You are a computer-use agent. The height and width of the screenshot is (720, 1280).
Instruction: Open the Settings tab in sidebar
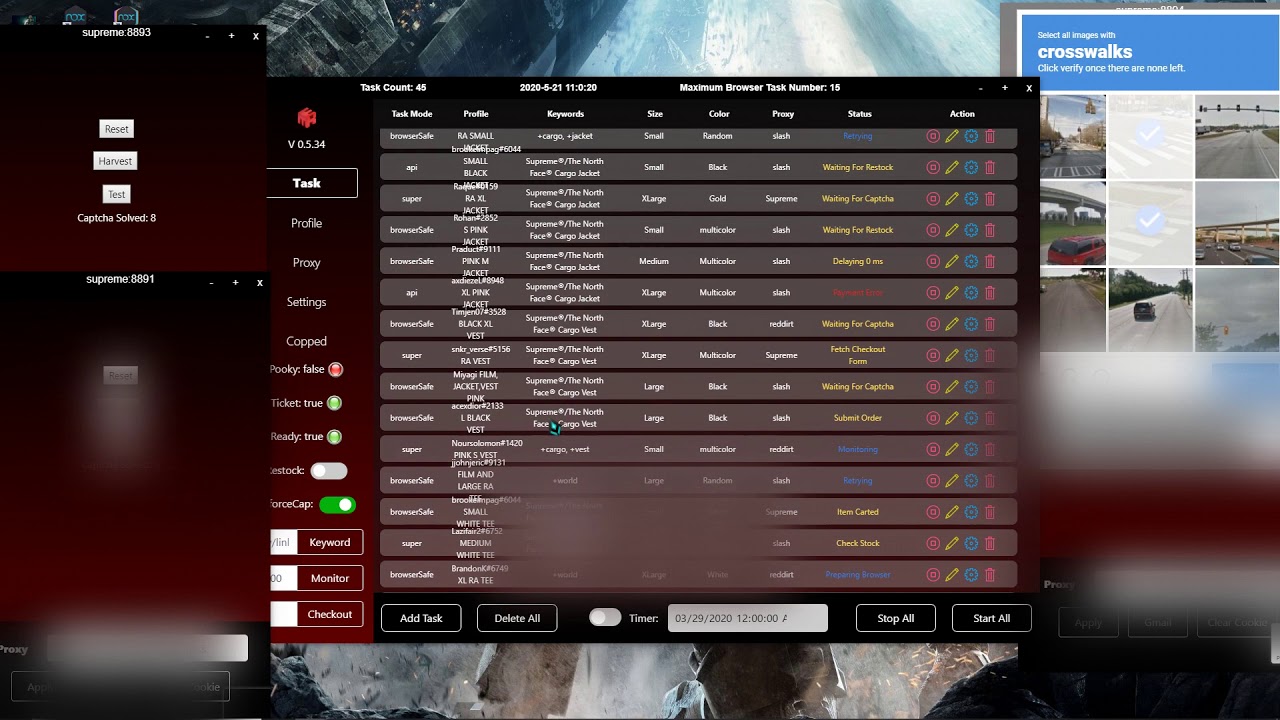[x=306, y=302]
